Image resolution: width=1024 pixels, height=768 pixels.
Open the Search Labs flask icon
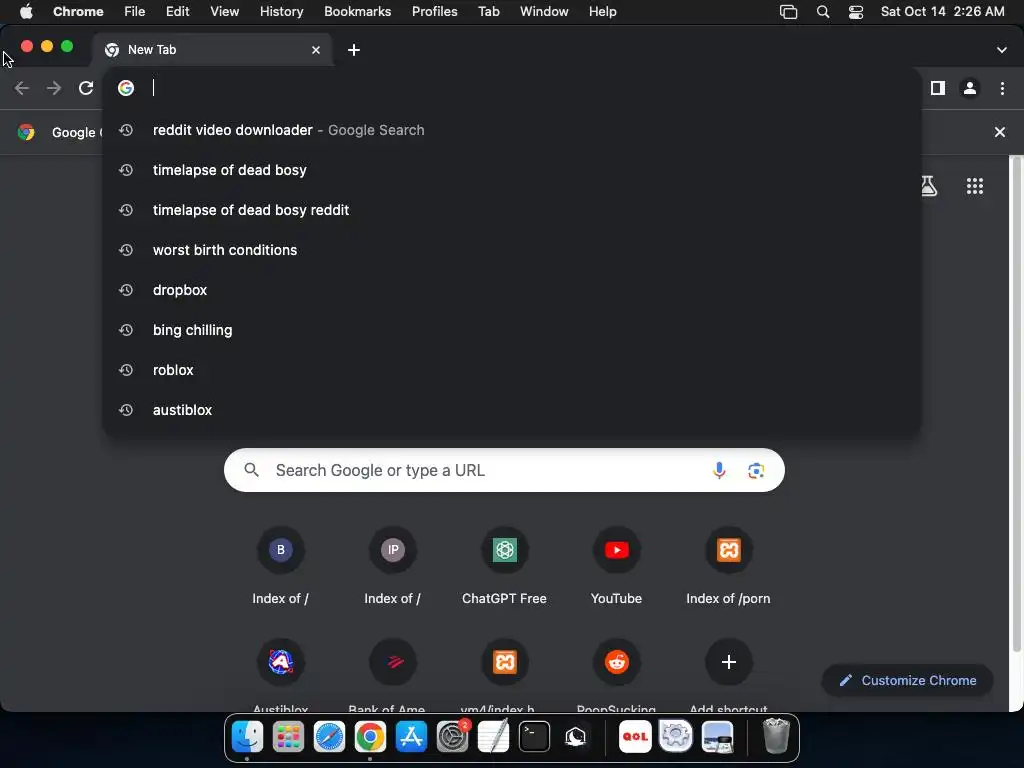929,186
